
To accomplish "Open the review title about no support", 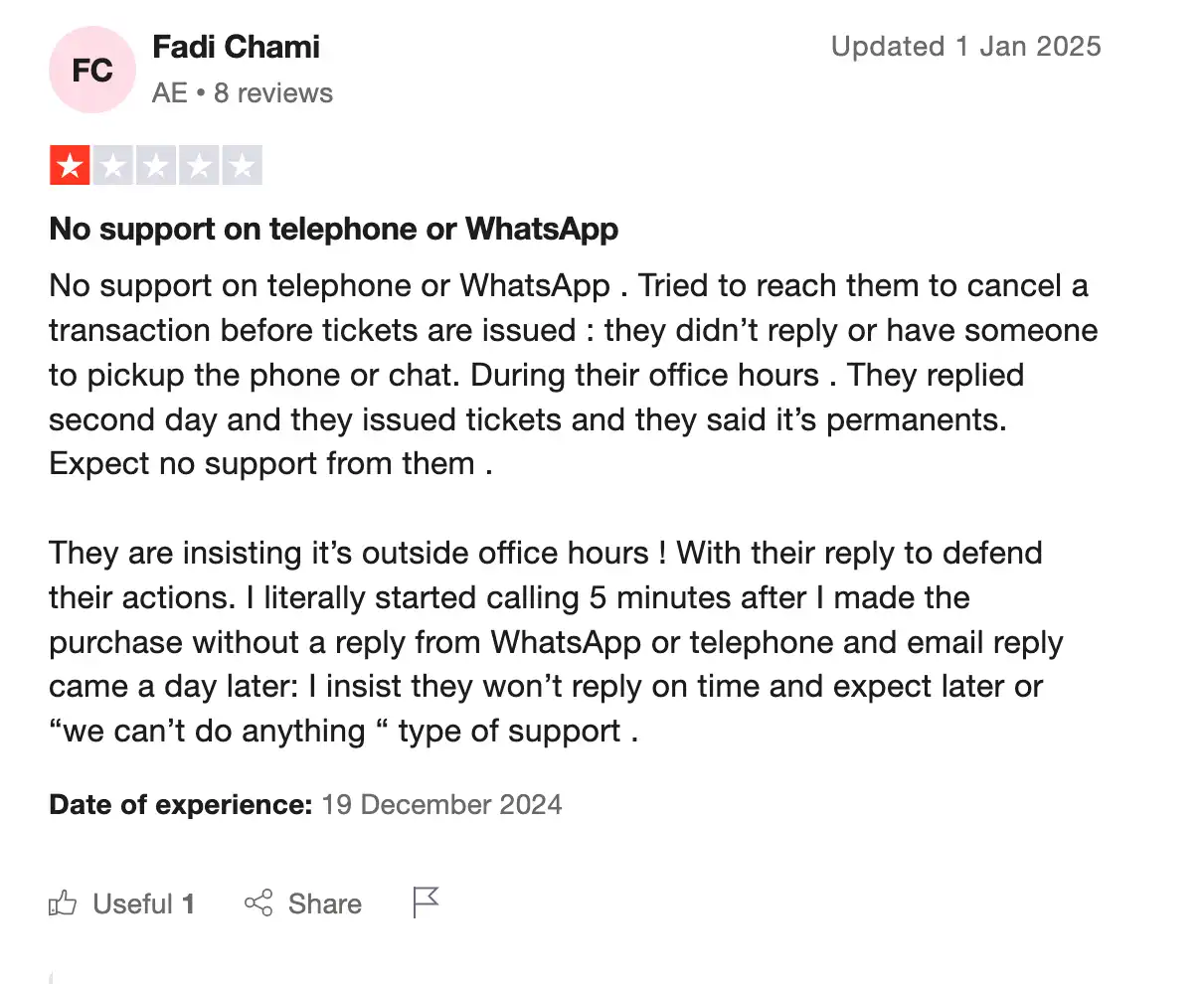I will click(x=333, y=229).
